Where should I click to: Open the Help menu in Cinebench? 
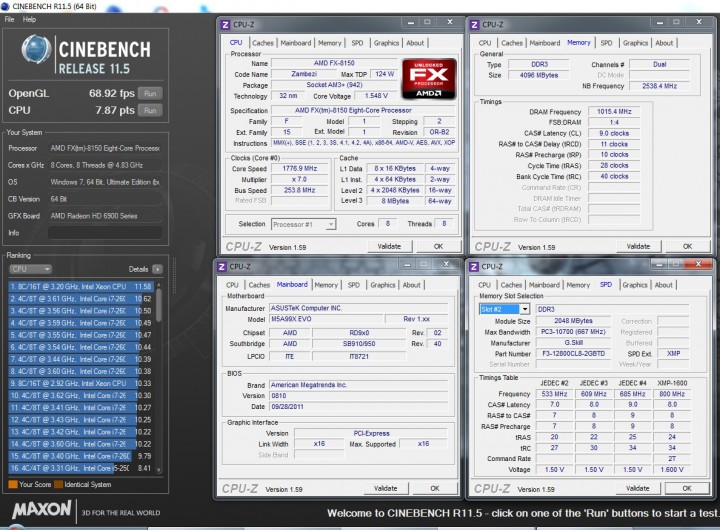pos(29,19)
